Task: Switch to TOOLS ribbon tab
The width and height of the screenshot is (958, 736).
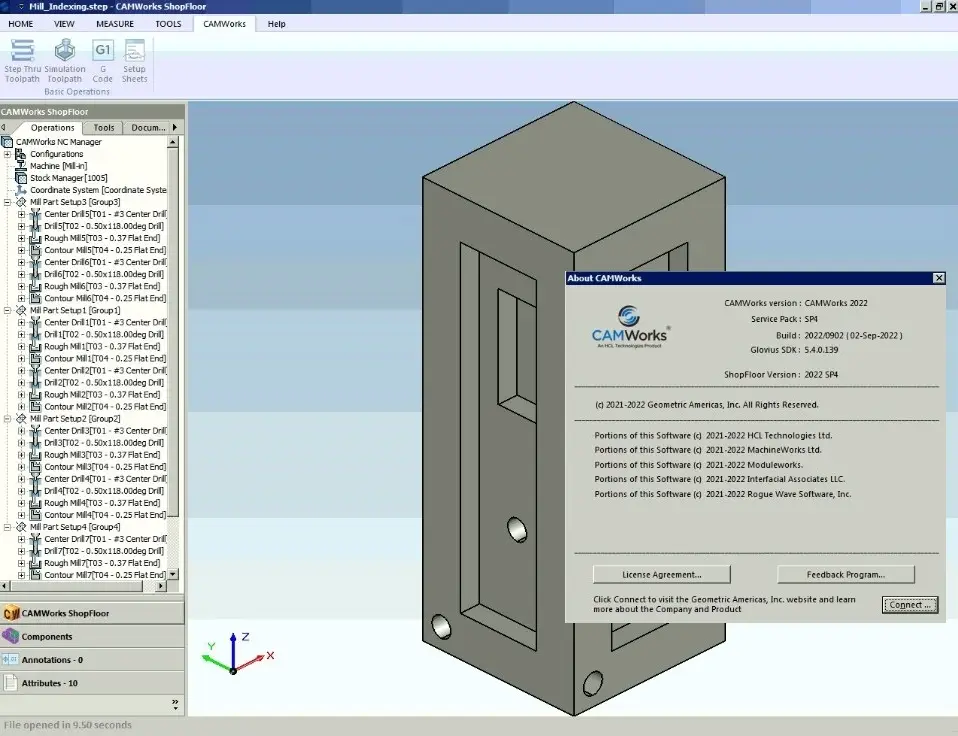Action: tap(168, 24)
